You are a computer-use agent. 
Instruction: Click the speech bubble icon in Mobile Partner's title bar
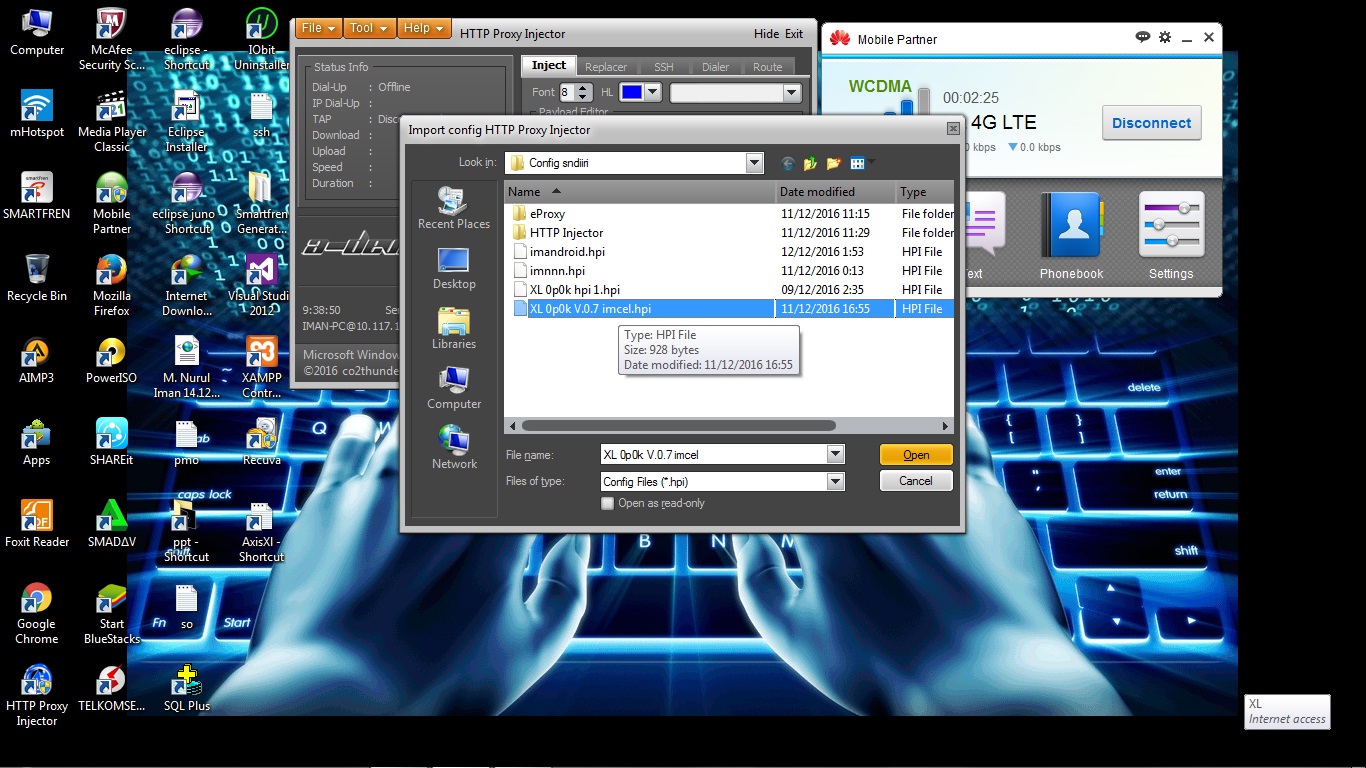point(1143,37)
